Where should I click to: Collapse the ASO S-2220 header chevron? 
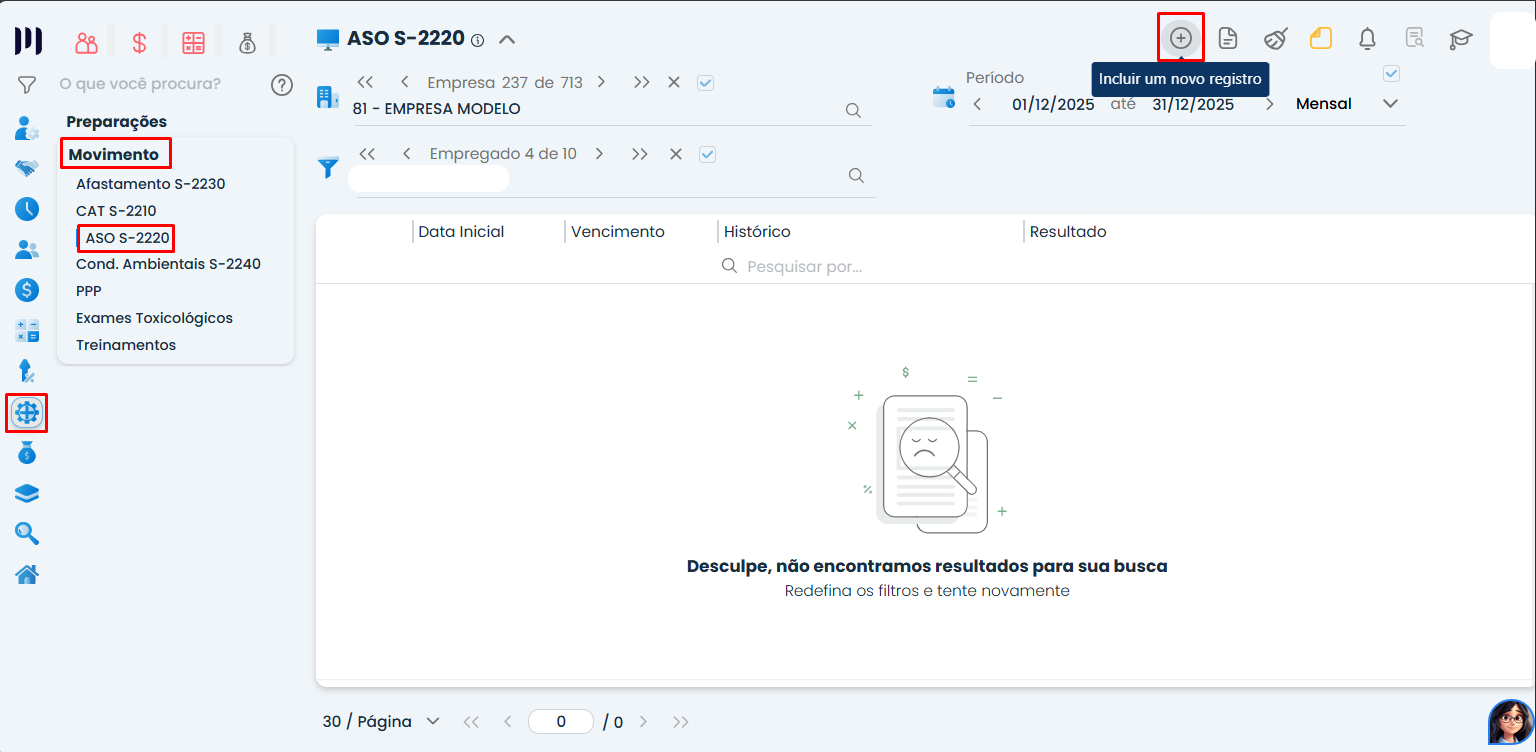(x=507, y=40)
